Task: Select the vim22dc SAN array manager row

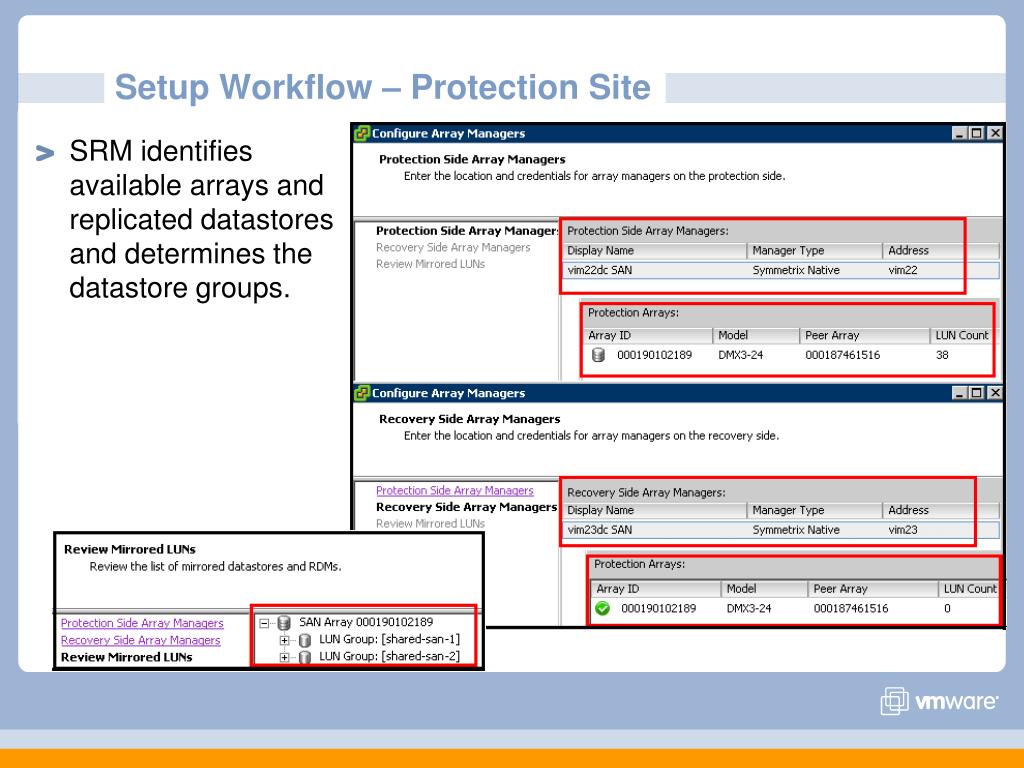Action: point(780,270)
